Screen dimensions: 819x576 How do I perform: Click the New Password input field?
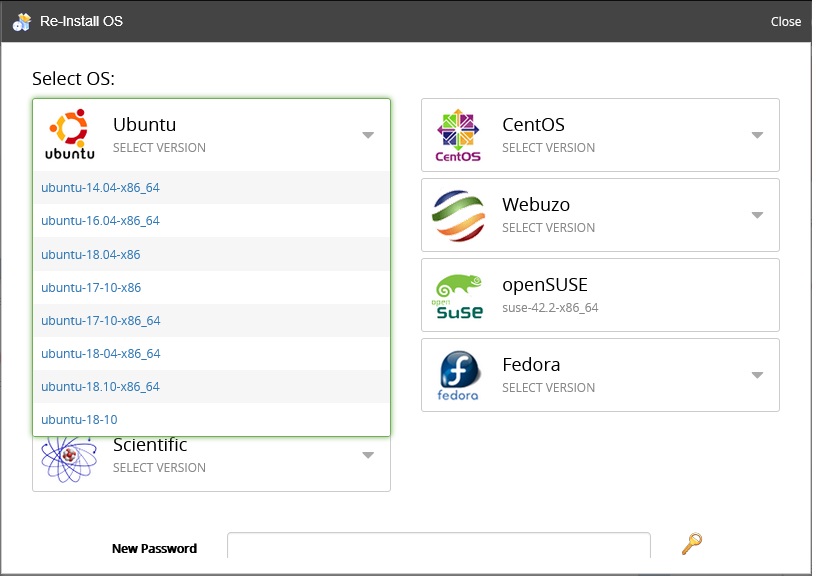tap(439, 545)
